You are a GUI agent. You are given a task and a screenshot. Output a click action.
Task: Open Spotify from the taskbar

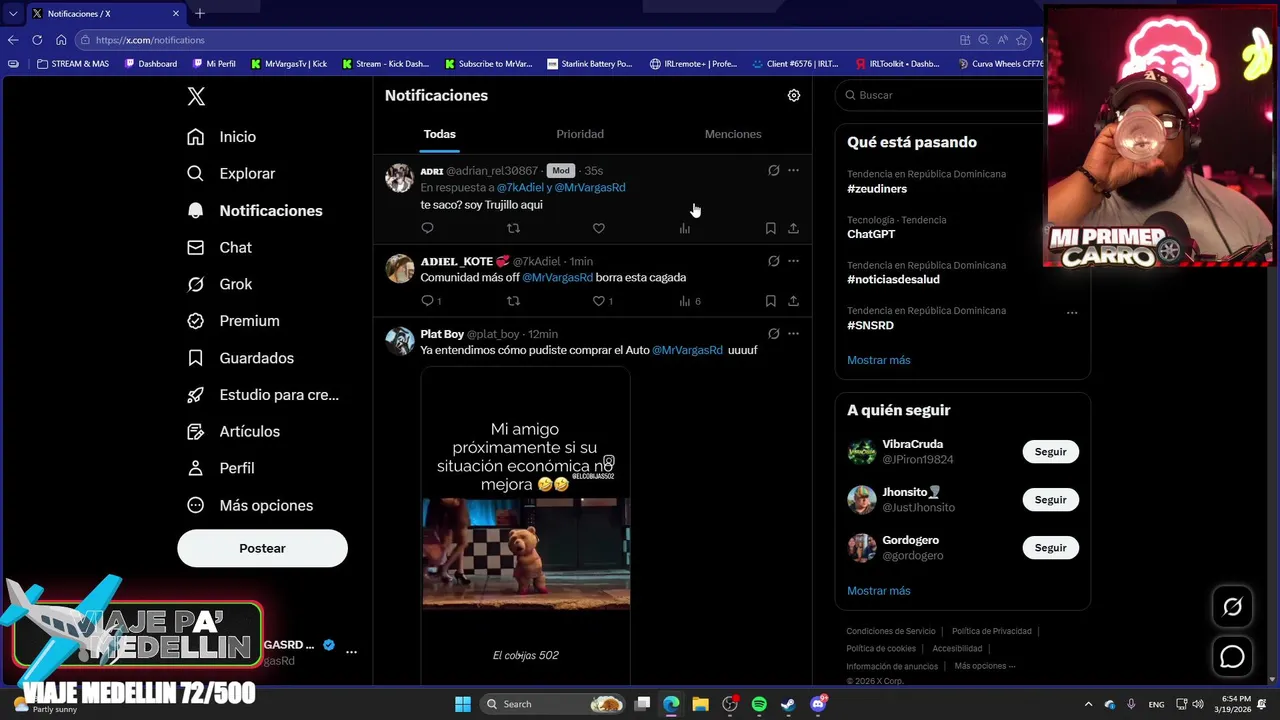pos(759,704)
